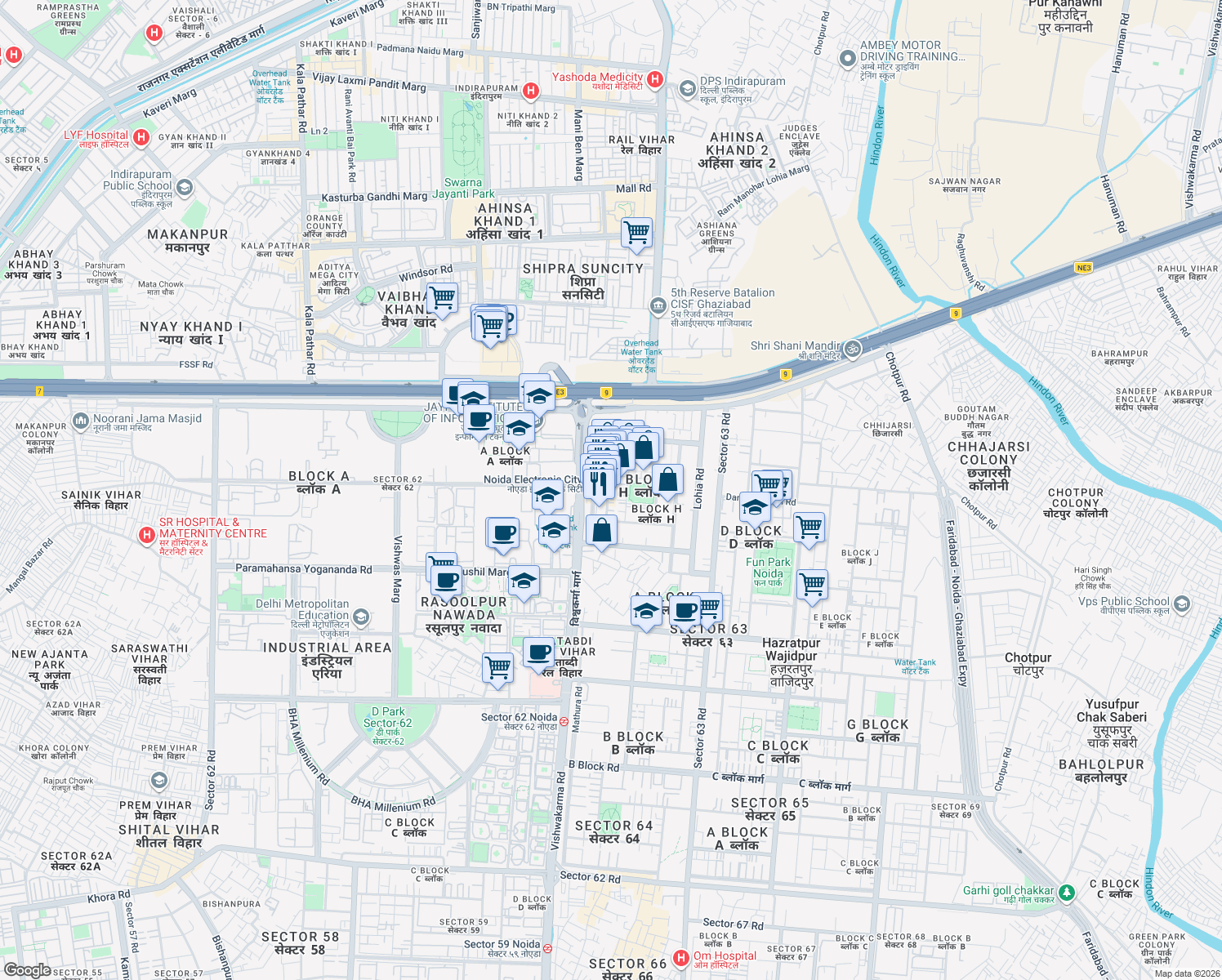The image size is (1222, 980).
Task: Click the graduation cap icon in D Block
Action: [x=754, y=506]
